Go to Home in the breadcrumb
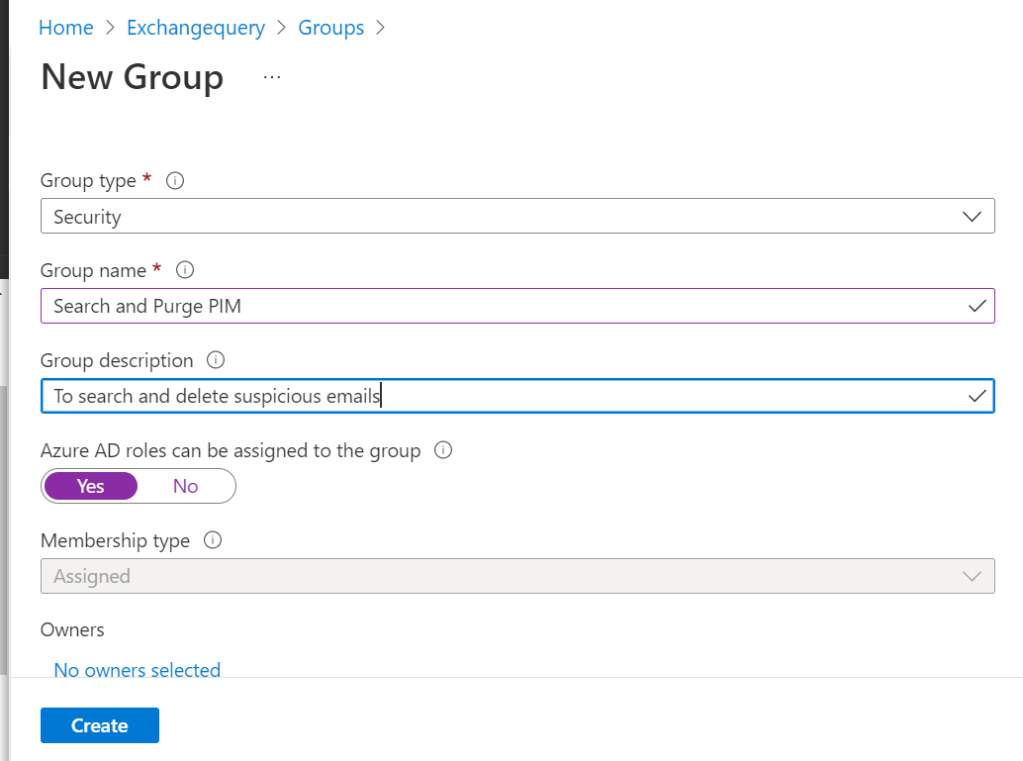The image size is (1023, 761). (x=66, y=28)
